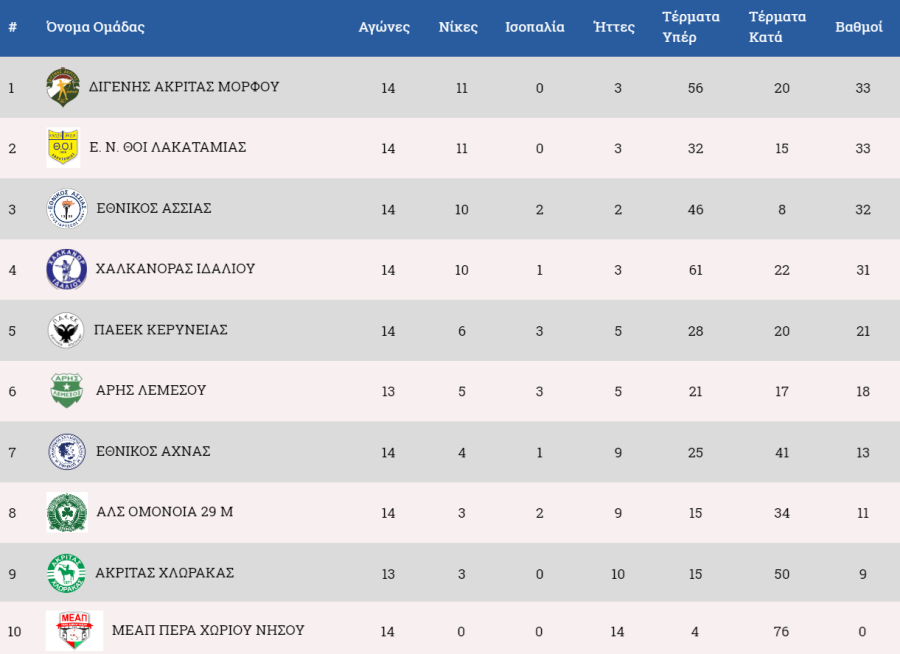Open team name ΠΑΕΕΚ ΚΕΡΥΝΕΙΑΣ
Image resolution: width=900 pixels, height=654 pixels.
(x=161, y=330)
